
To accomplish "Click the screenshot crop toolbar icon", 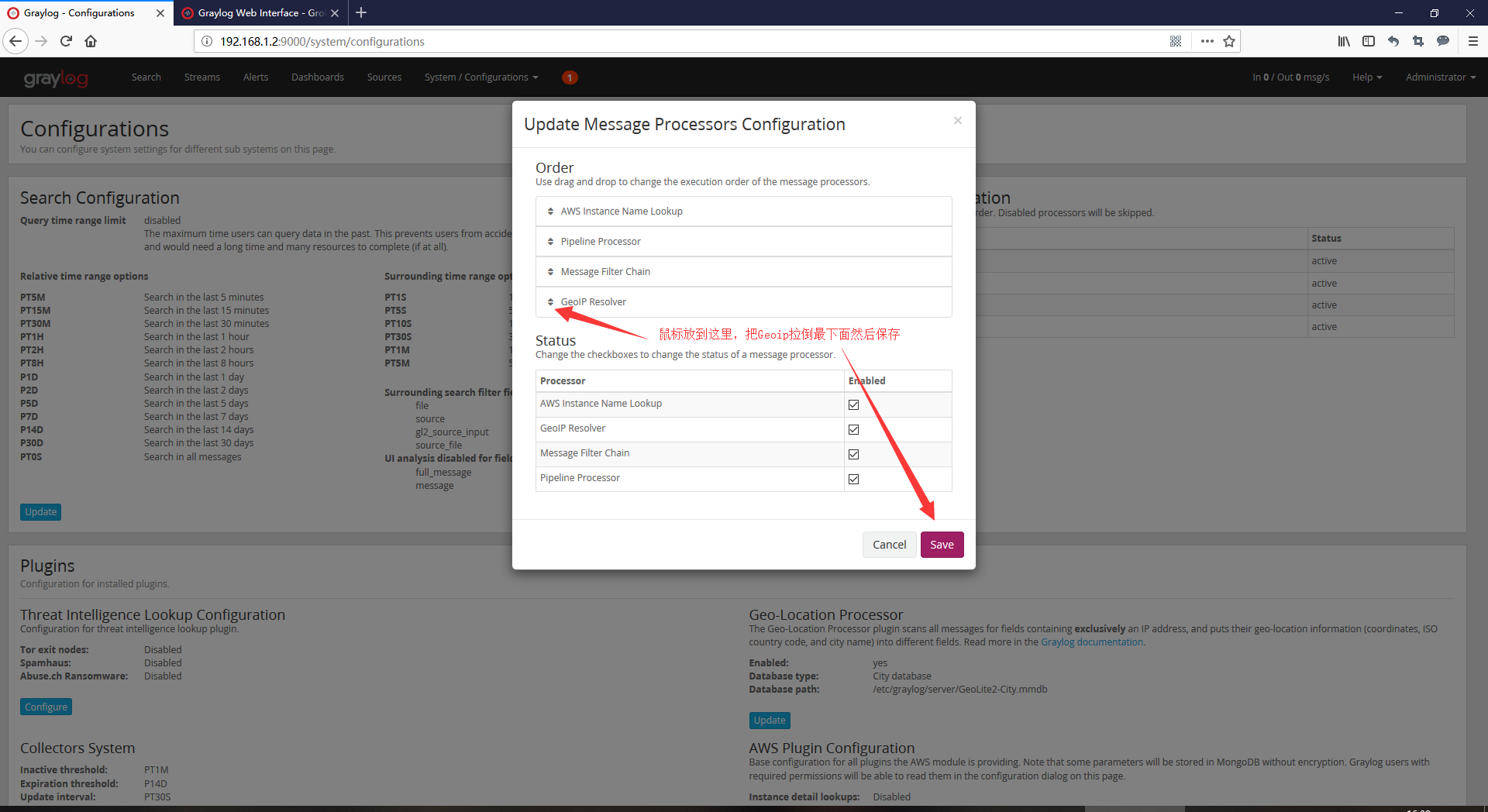I will click(1418, 41).
